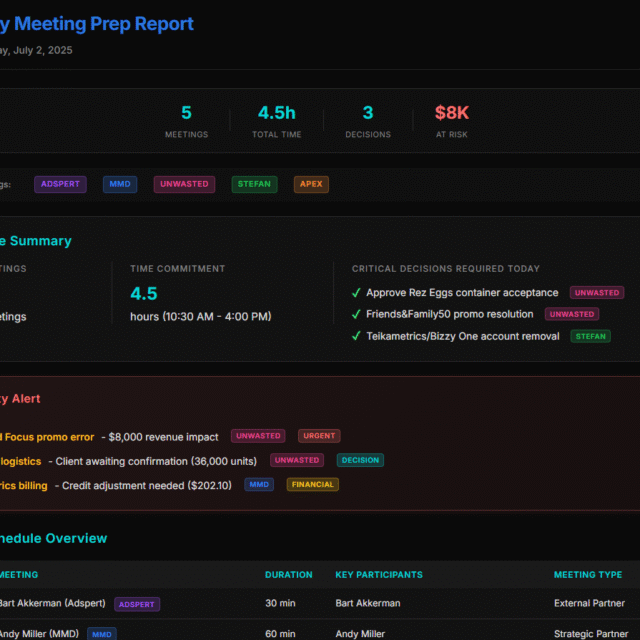Click the MMD badge in Andy Miller's schedule row
This screenshot has height=640, width=640.
point(101,634)
